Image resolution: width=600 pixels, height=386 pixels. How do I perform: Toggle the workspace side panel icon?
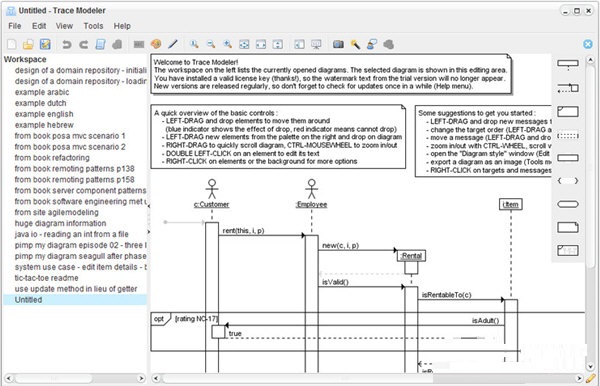pyautogui.click(x=300, y=44)
